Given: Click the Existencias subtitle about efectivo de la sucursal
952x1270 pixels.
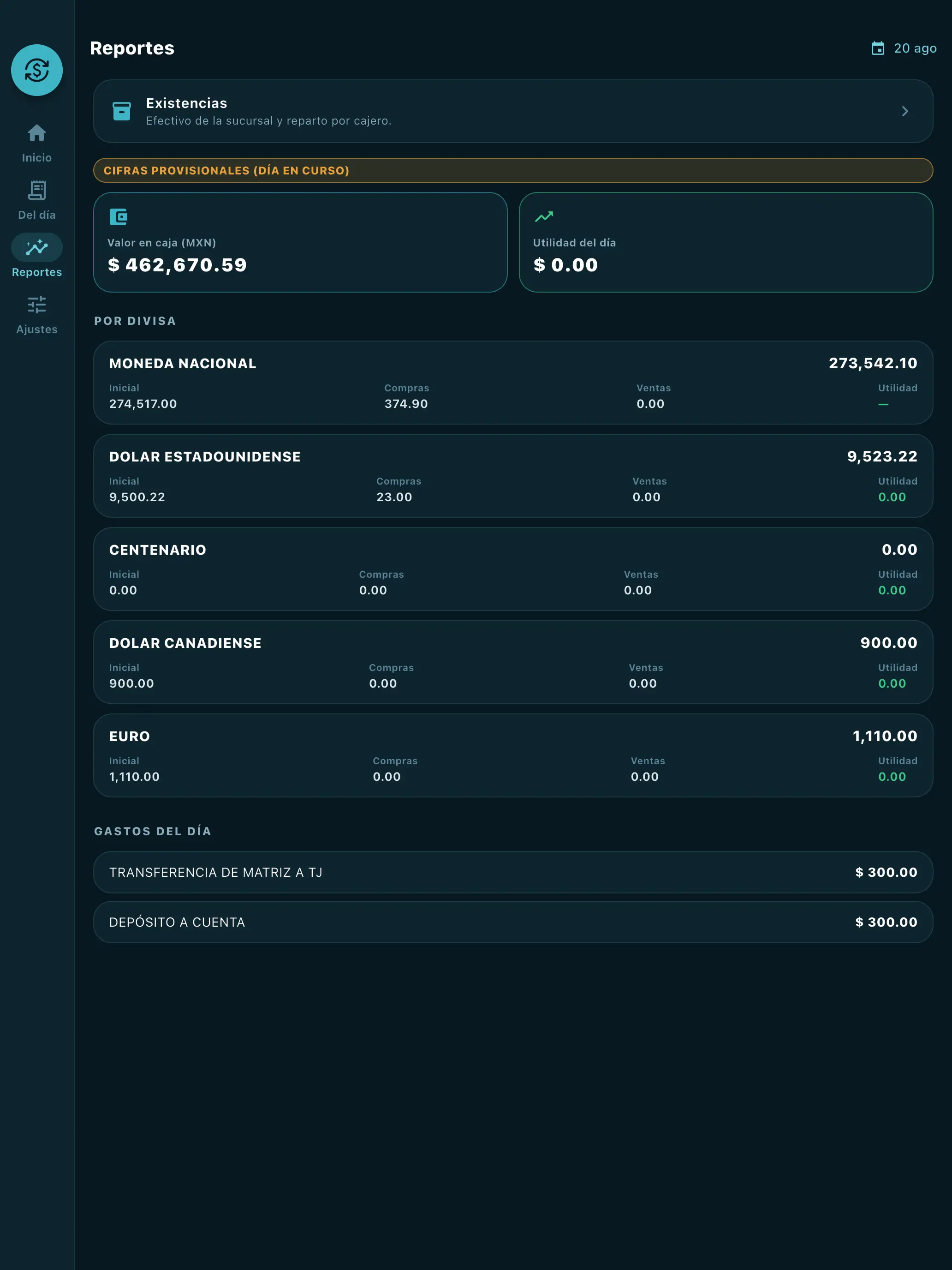Looking at the screenshot, I should click(268, 120).
